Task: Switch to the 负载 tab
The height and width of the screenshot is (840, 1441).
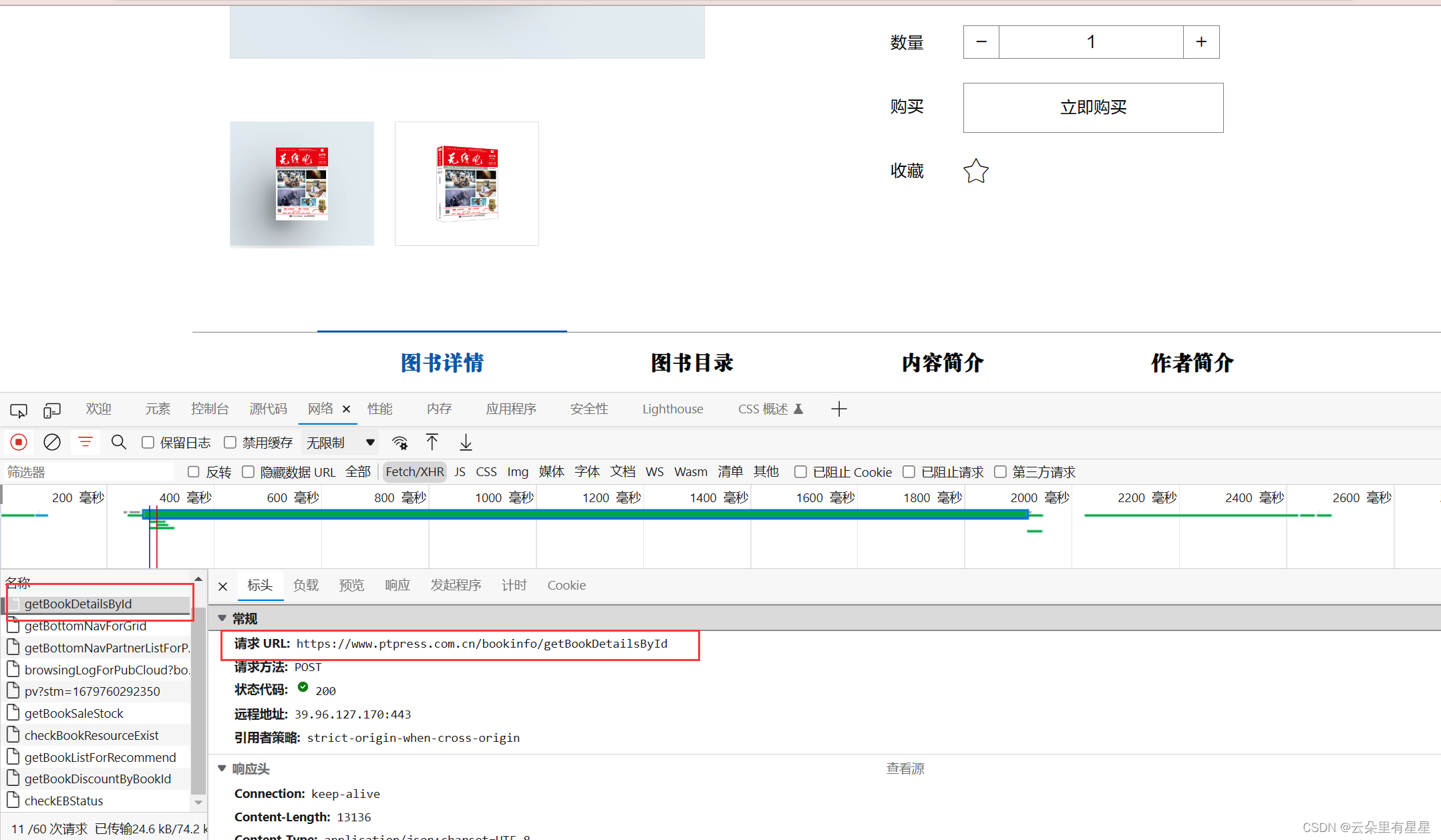Action: pyautogui.click(x=306, y=586)
